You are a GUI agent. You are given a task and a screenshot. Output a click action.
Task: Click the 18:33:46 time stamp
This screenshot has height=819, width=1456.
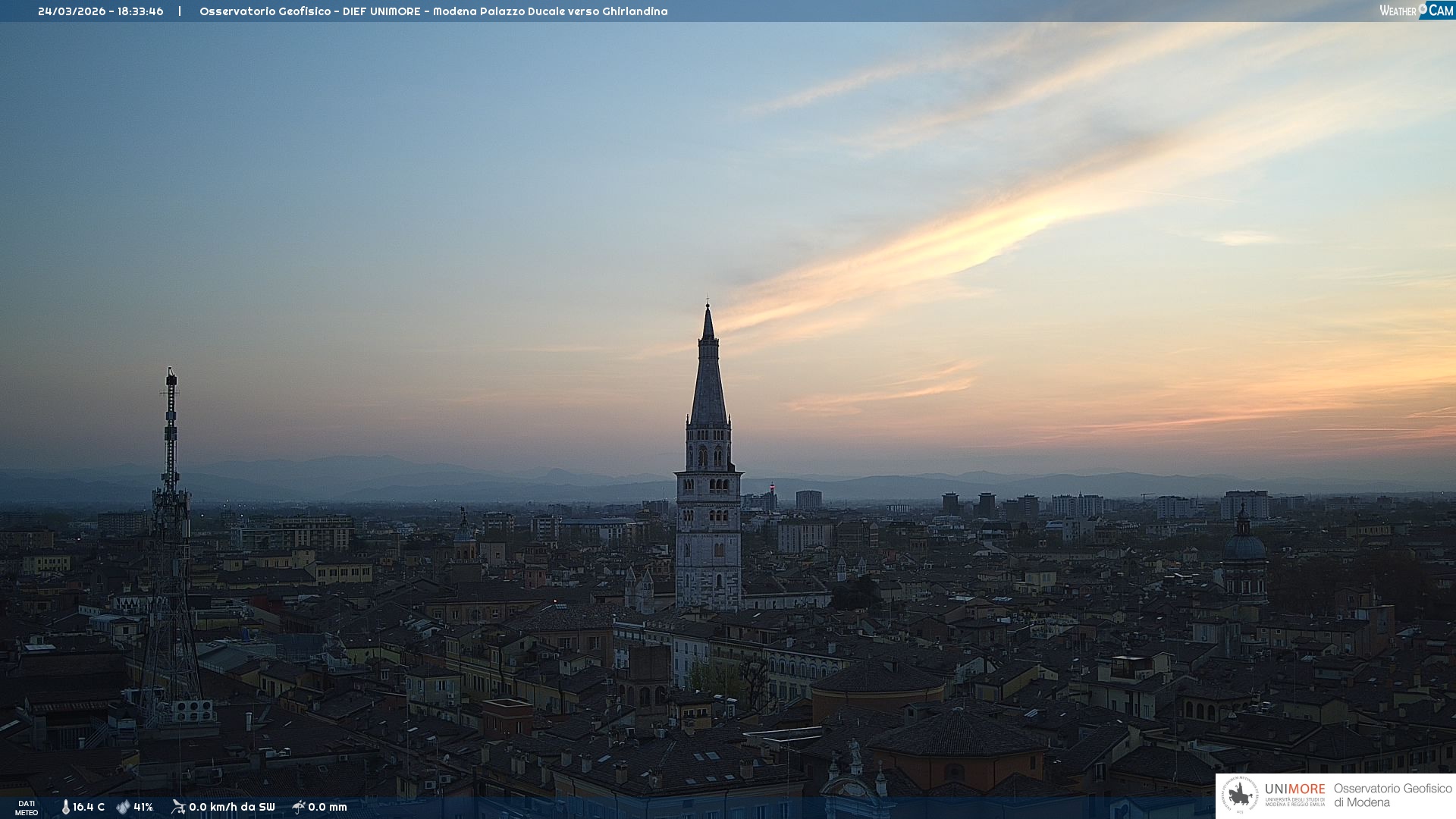(x=140, y=11)
